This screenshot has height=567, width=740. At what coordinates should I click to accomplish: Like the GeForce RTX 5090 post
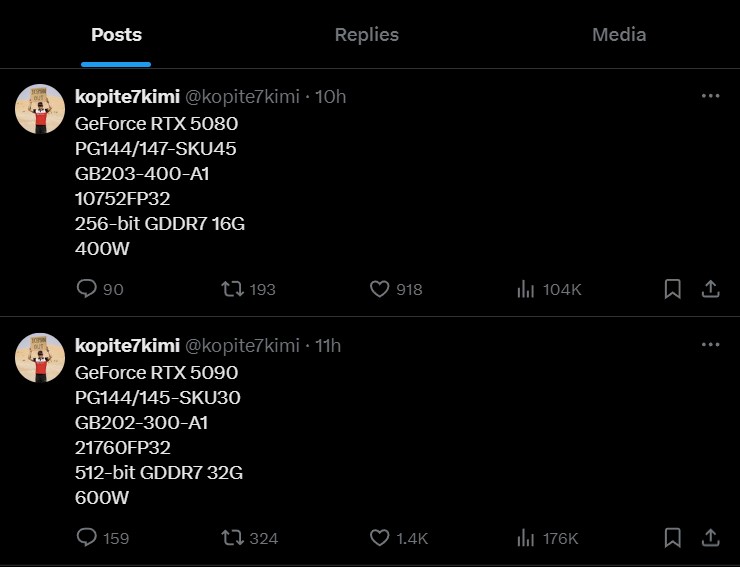[379, 538]
